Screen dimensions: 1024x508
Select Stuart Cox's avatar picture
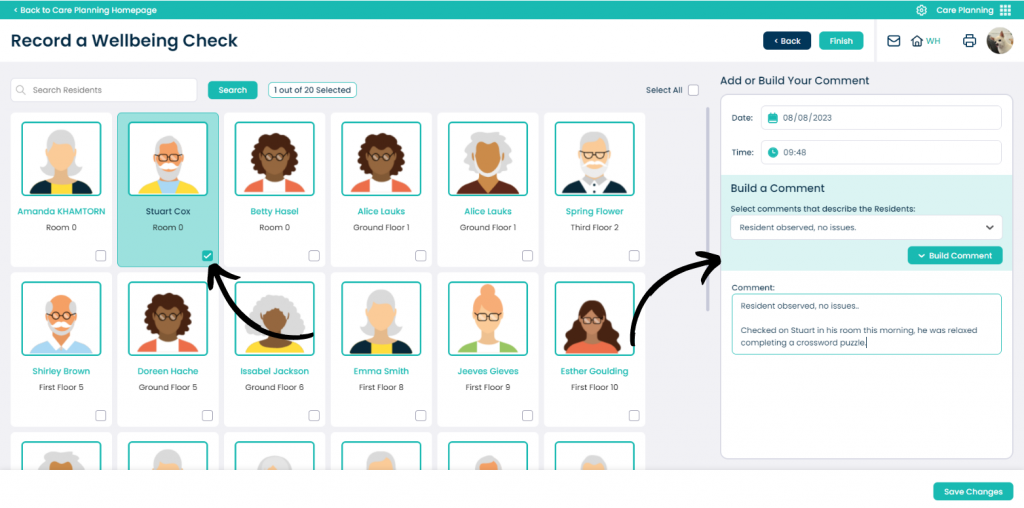point(168,159)
